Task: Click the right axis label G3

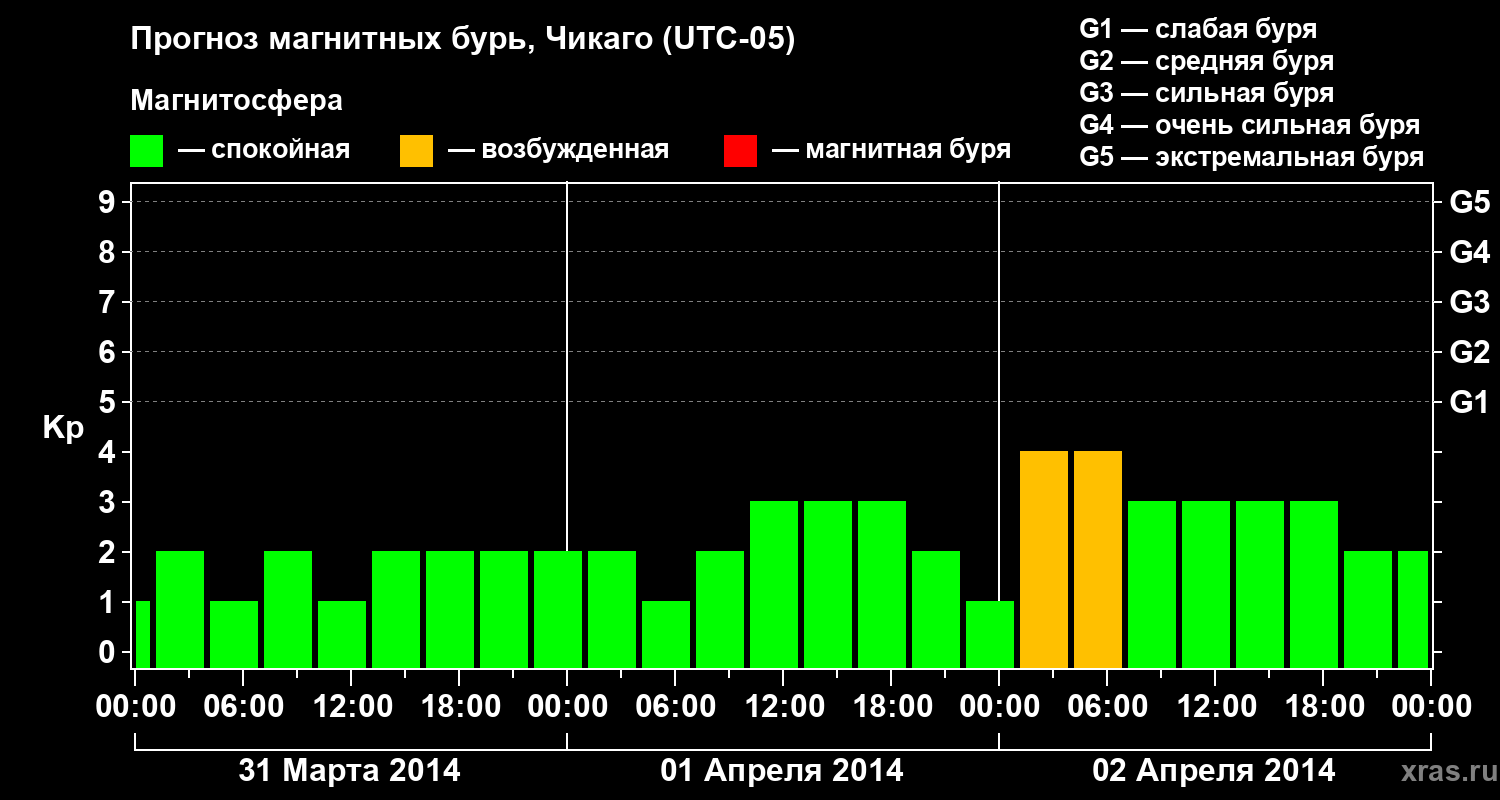Action: click(x=1469, y=302)
